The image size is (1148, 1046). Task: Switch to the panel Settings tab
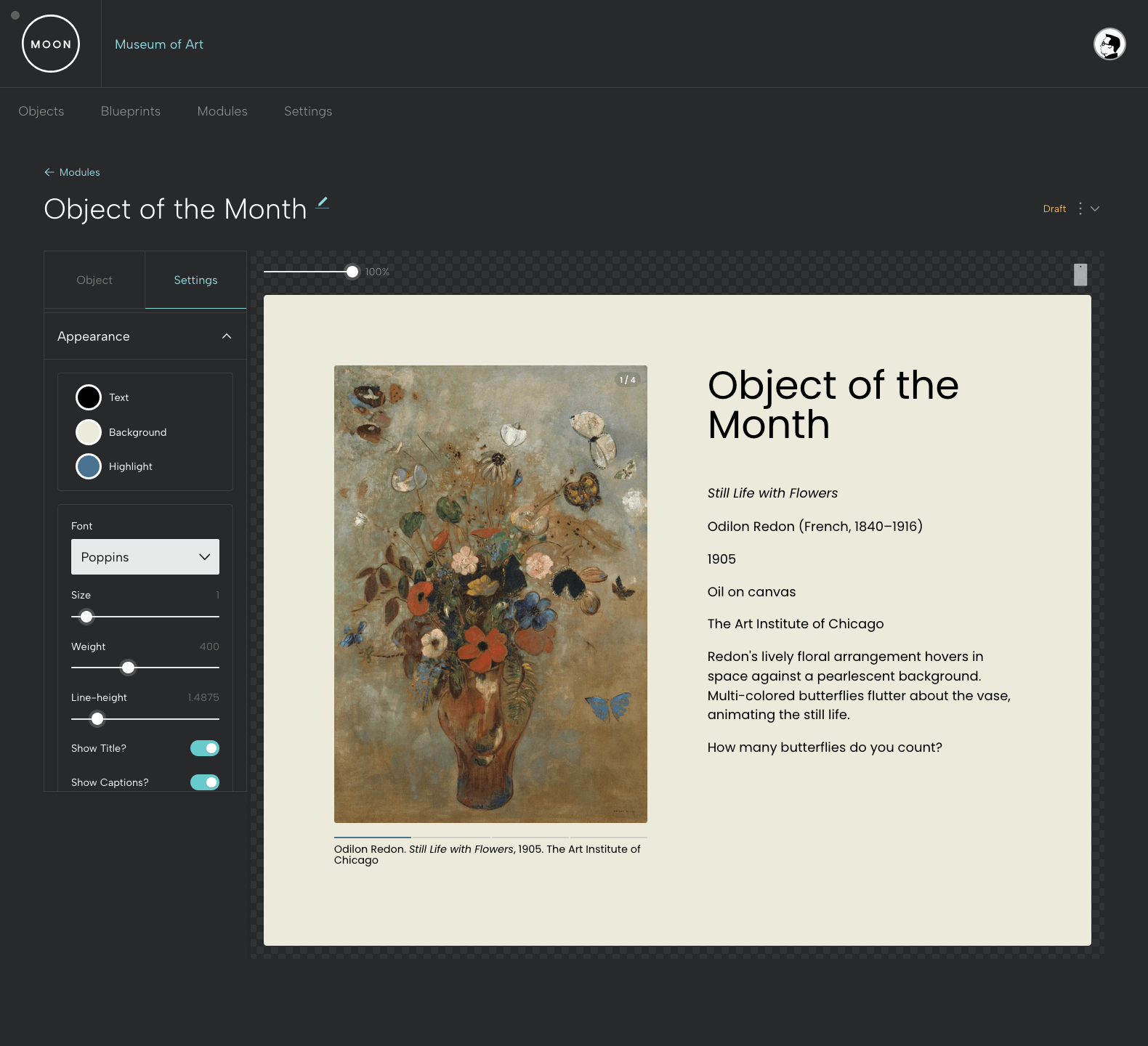[195, 280]
